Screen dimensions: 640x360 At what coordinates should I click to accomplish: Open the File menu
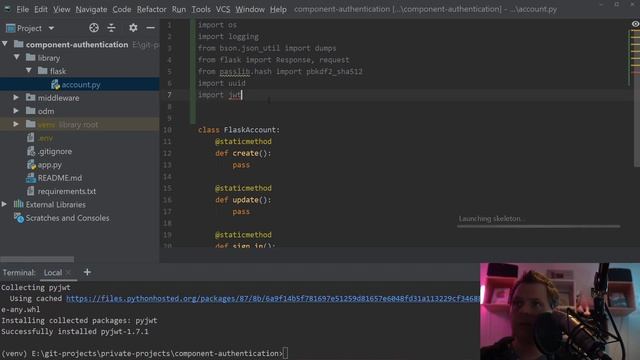[x=22, y=9]
